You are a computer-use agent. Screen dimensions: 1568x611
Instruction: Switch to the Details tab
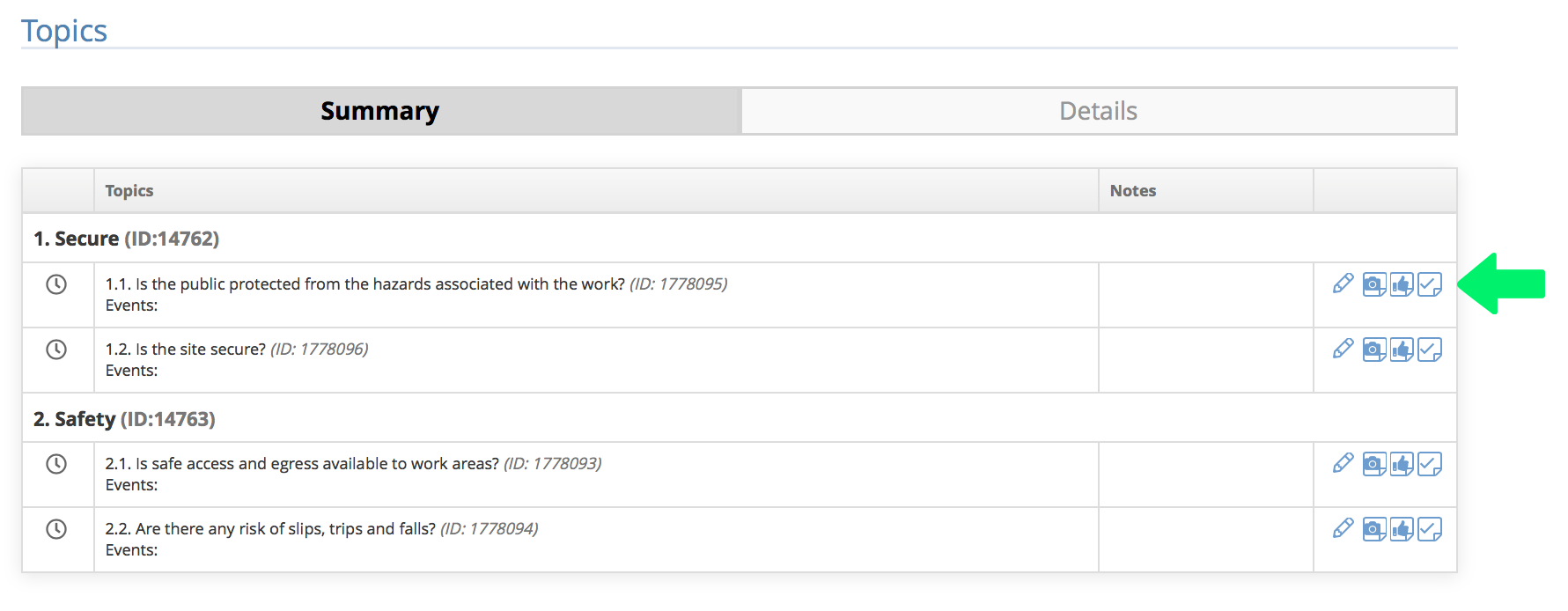click(1099, 111)
